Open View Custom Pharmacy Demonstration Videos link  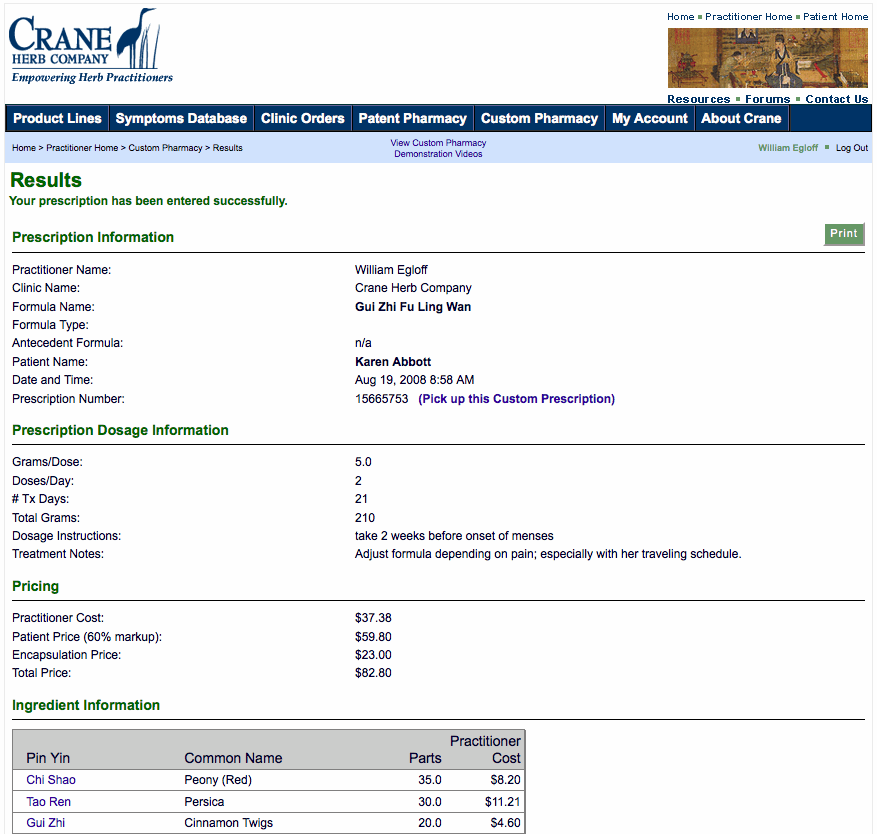point(438,148)
